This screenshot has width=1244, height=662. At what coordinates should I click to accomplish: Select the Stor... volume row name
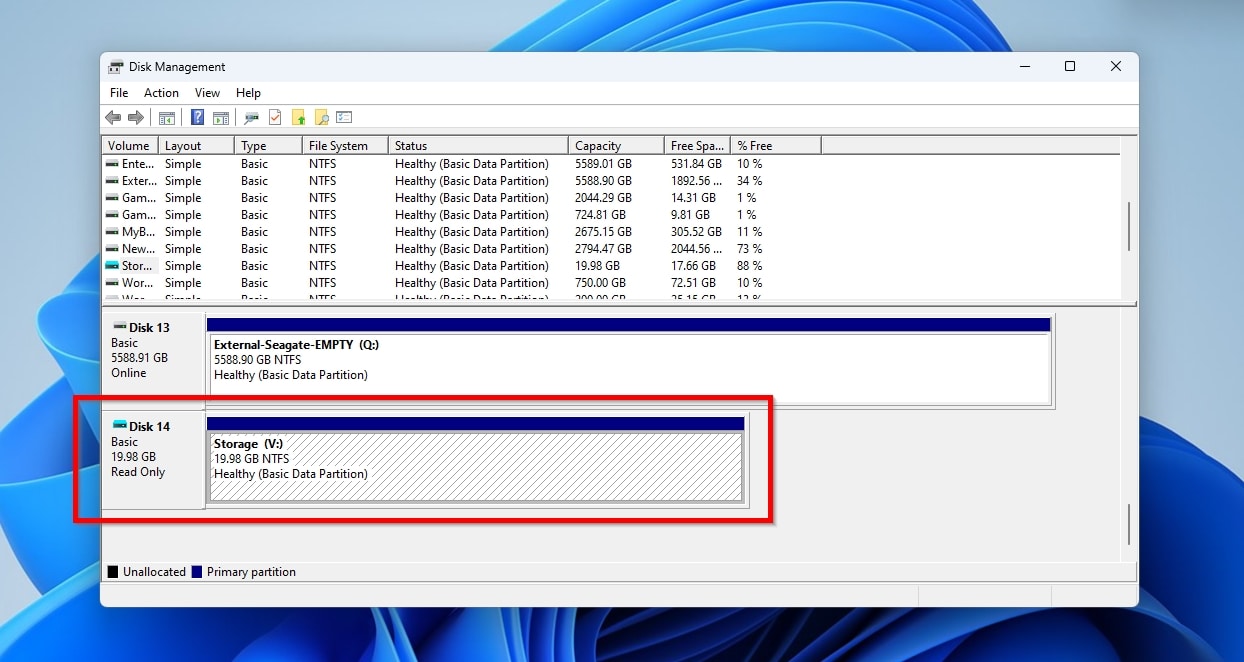137,266
